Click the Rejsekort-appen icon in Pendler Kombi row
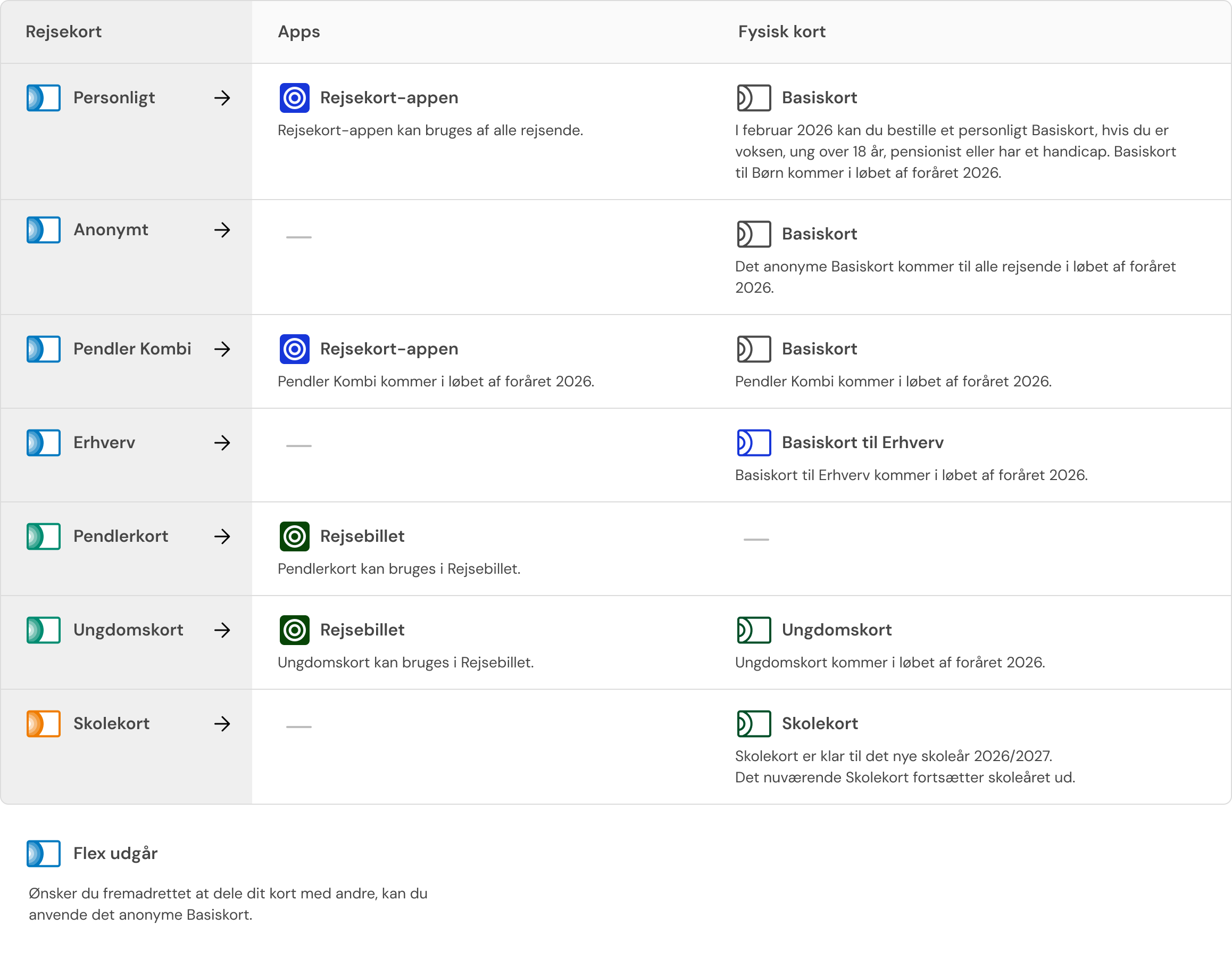Screen dimensions: 1232x958 pyautogui.click(x=295, y=349)
